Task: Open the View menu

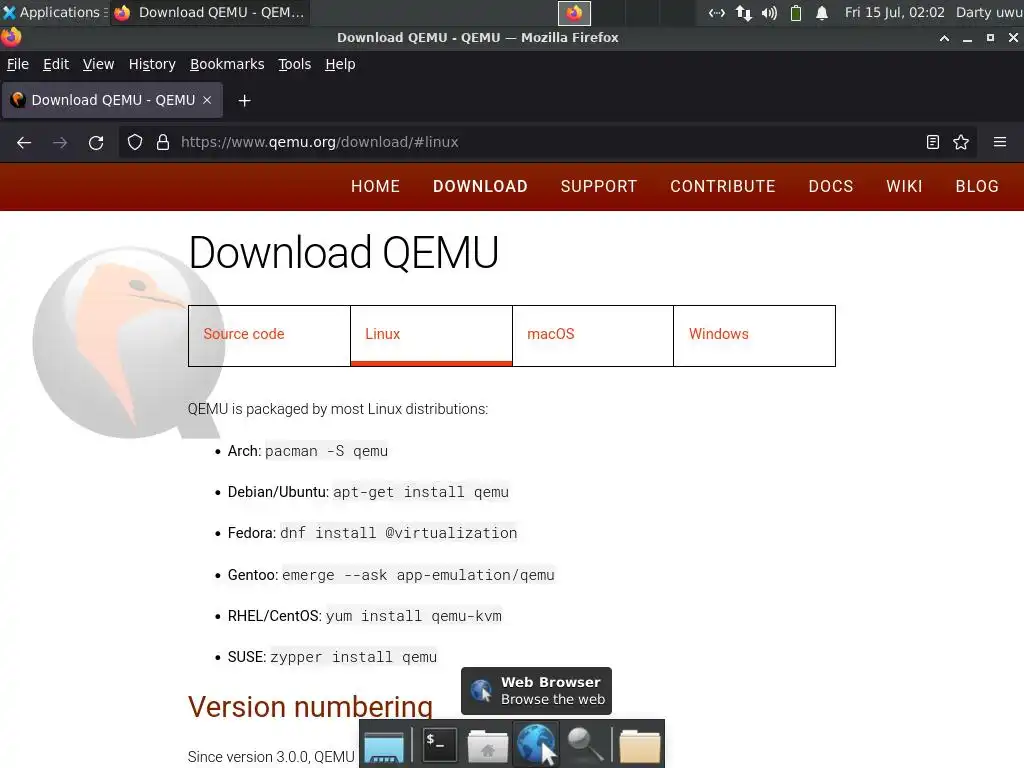Action: click(x=98, y=64)
